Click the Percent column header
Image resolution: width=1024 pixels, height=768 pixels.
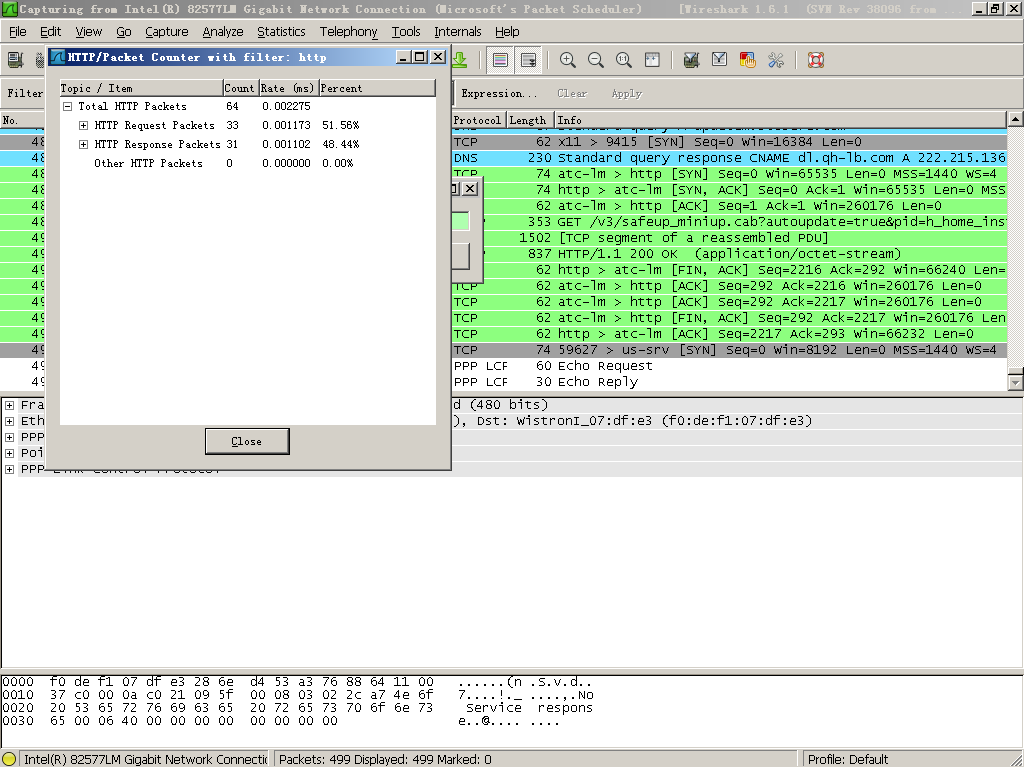(377, 88)
